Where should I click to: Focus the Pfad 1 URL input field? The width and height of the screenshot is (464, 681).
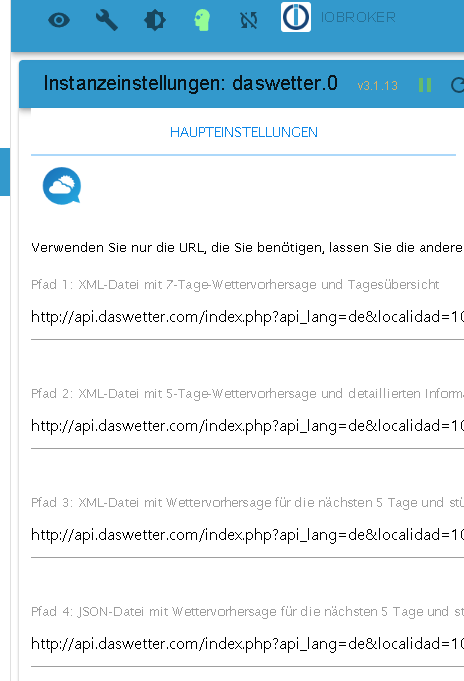coord(247,317)
